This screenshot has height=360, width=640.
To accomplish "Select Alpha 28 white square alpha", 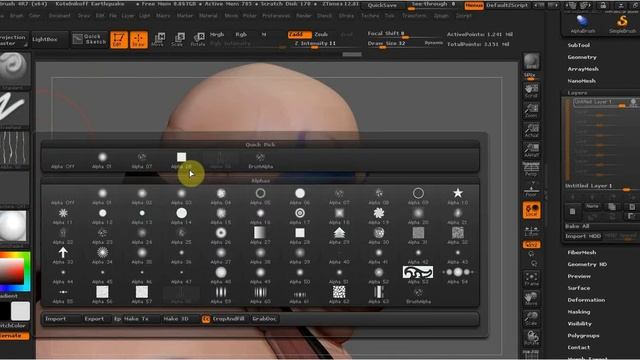I will pyautogui.click(x=300, y=236).
